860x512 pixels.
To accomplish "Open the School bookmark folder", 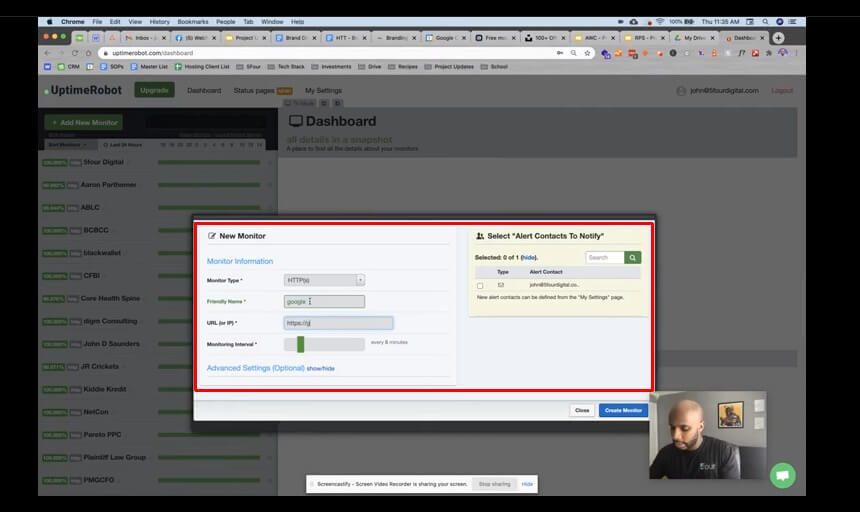I will point(494,67).
